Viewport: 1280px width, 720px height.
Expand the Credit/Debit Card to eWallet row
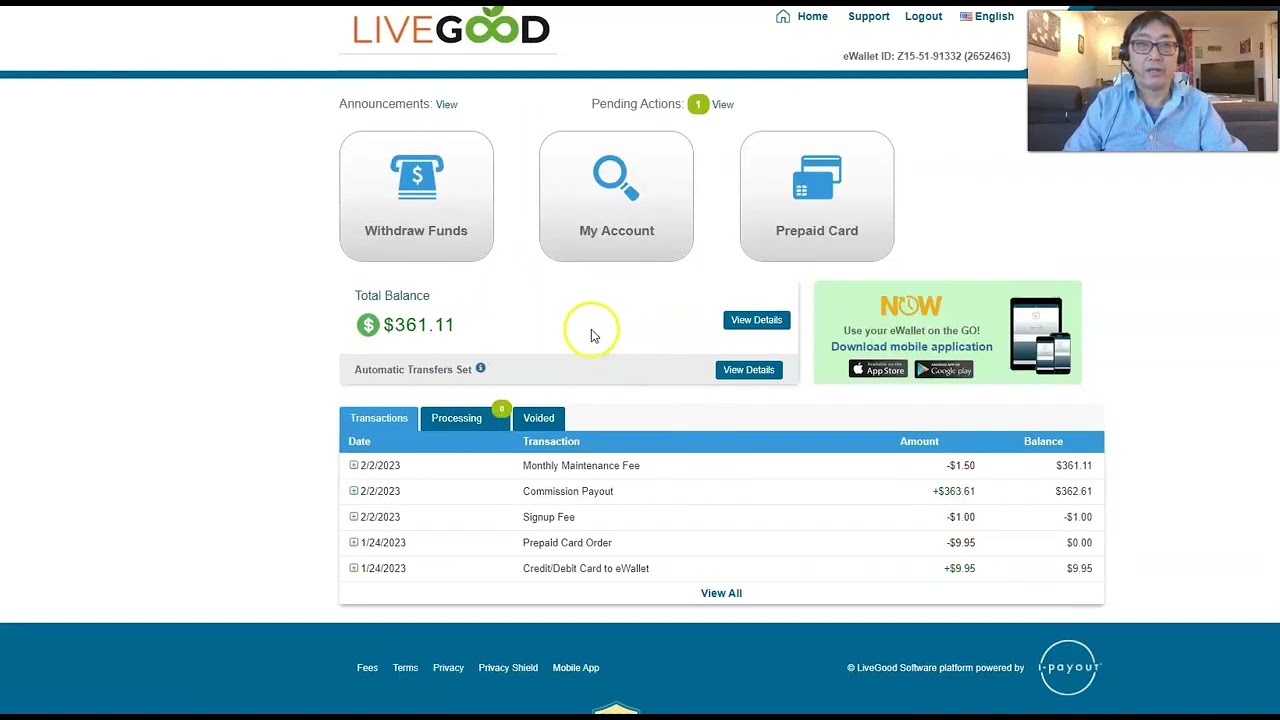353,568
